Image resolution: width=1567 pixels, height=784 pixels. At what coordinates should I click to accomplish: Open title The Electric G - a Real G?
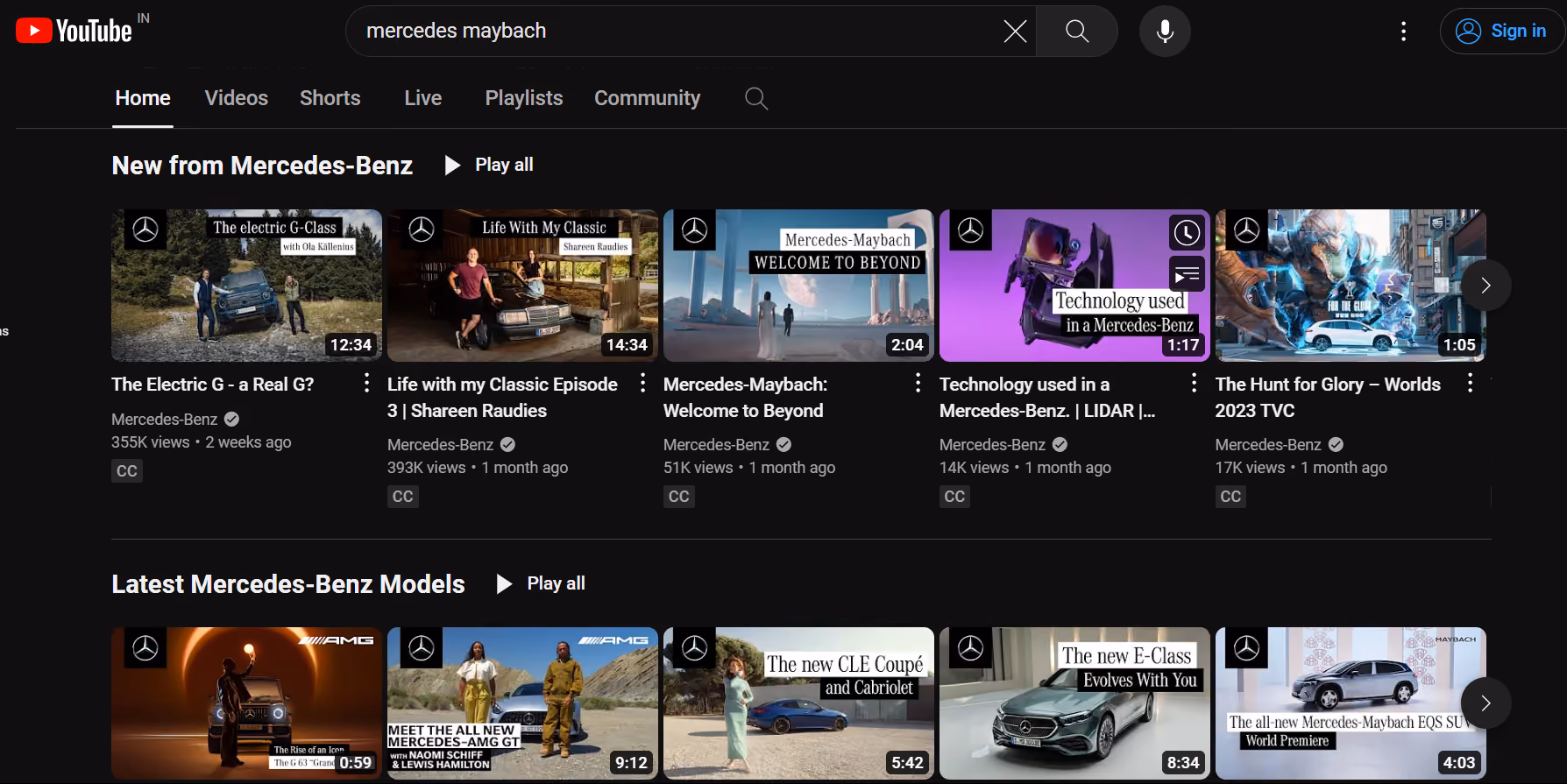(x=213, y=385)
